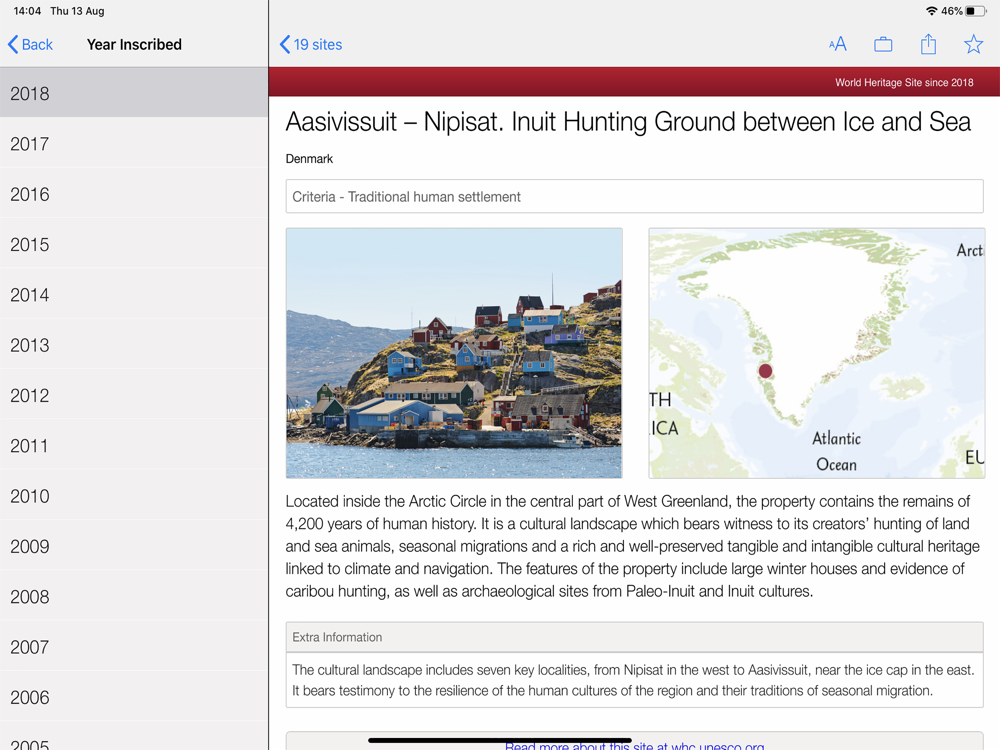Tap the text size AA icon
This screenshot has width=1000, height=750.
tap(837, 44)
